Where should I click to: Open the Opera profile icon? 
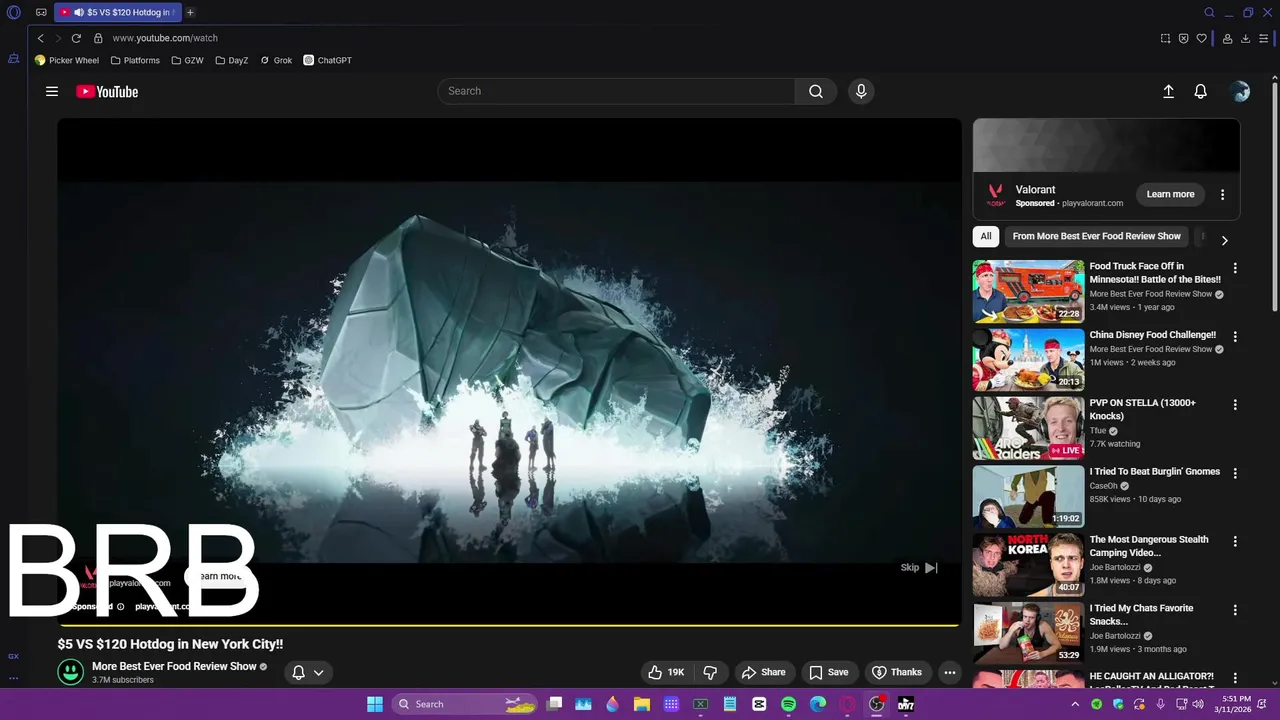(x=1227, y=38)
